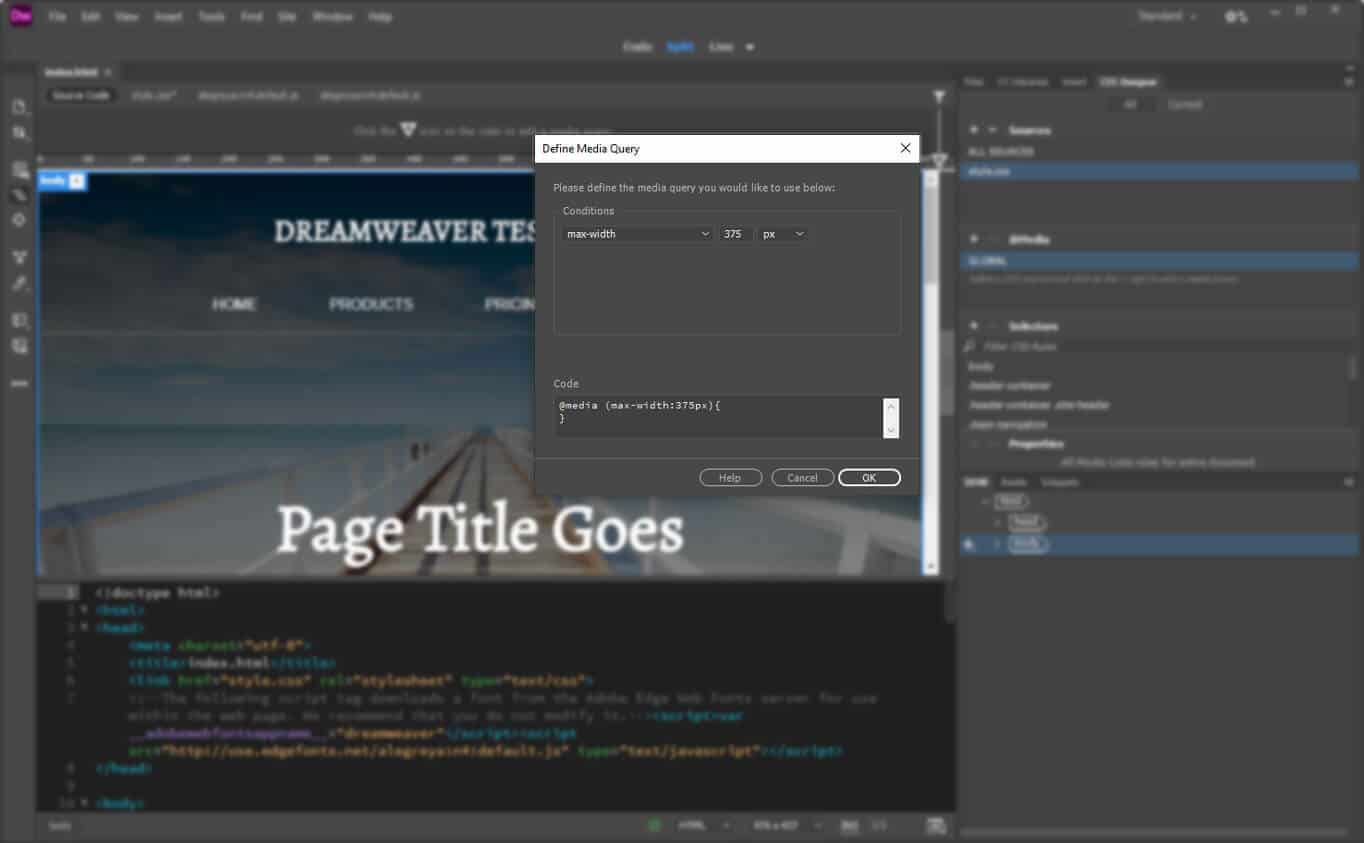Click Open Documents icon in left toolbar
1364x843 pixels.
(19, 107)
